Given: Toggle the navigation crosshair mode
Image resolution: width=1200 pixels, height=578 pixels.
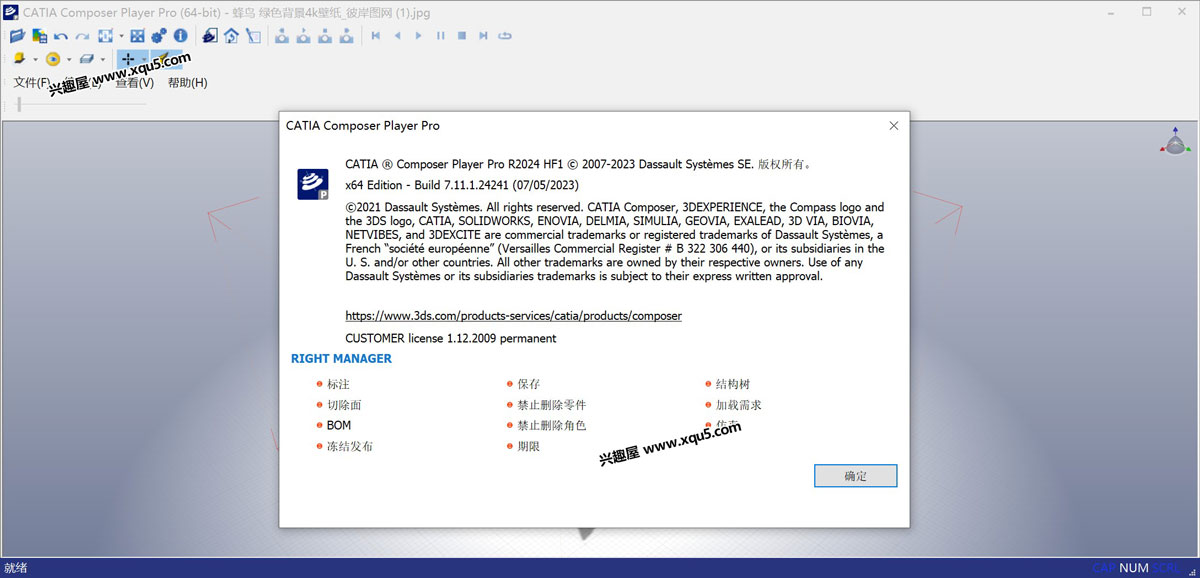Looking at the screenshot, I should click(x=128, y=59).
